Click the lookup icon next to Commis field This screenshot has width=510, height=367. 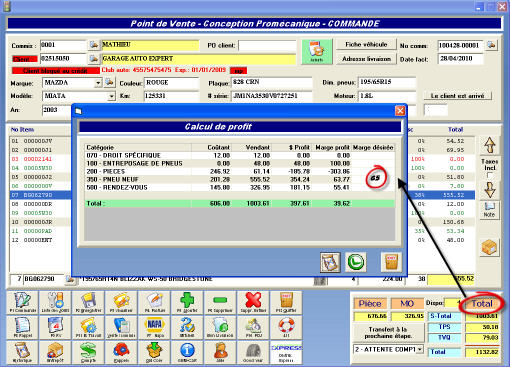(x=94, y=45)
